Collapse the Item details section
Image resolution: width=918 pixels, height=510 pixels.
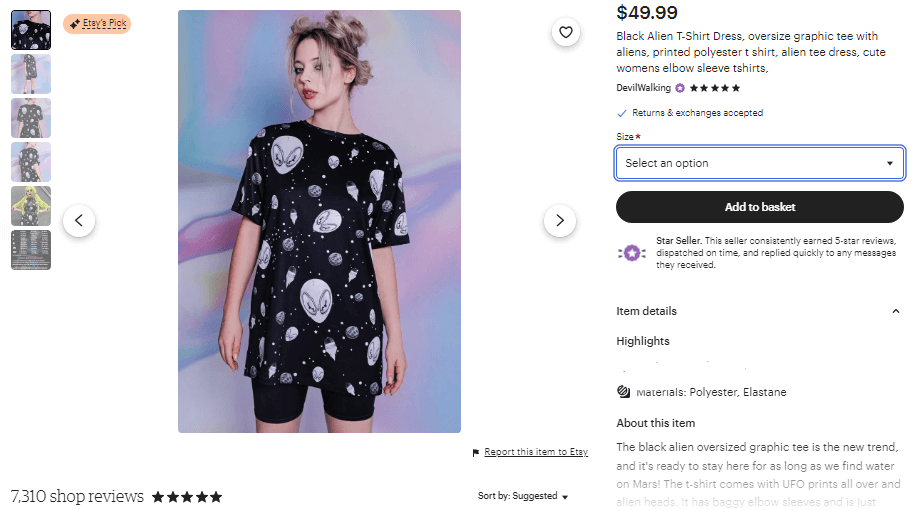click(896, 311)
